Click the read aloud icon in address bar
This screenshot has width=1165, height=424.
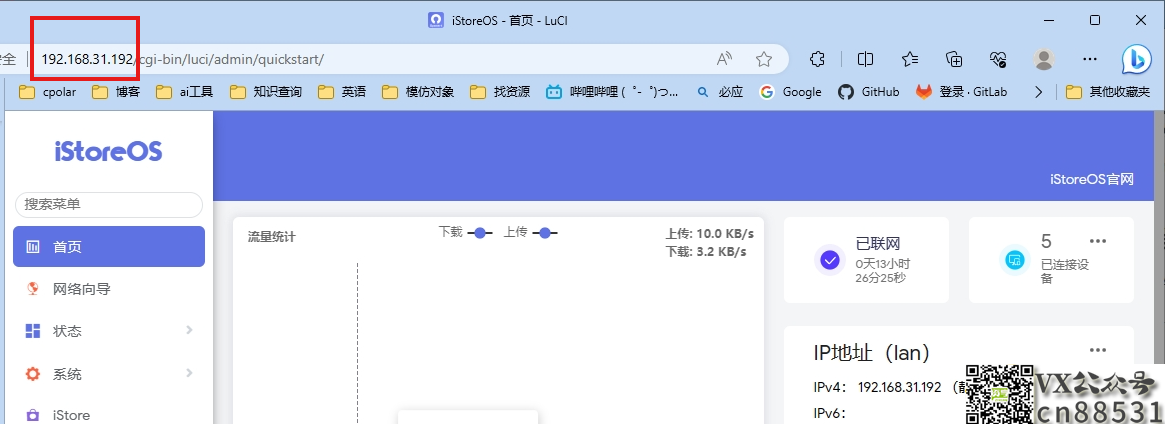tap(724, 59)
